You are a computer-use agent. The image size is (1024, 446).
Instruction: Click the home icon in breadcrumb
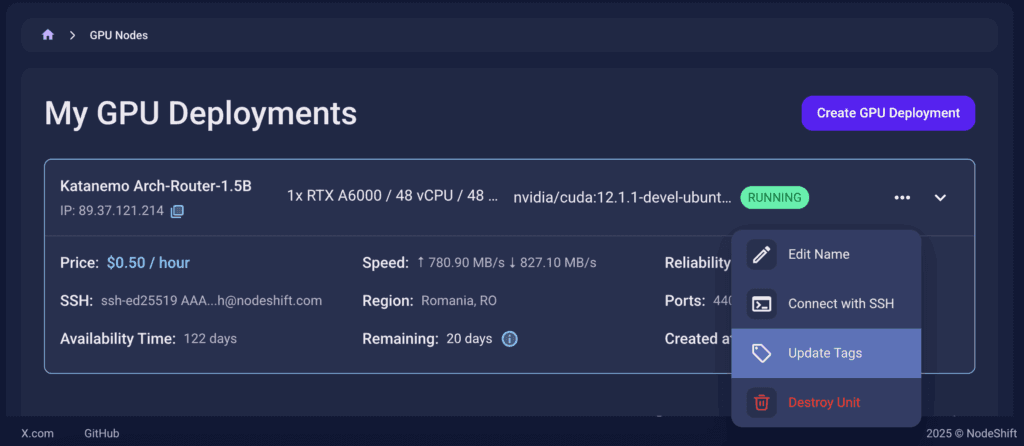(x=47, y=35)
